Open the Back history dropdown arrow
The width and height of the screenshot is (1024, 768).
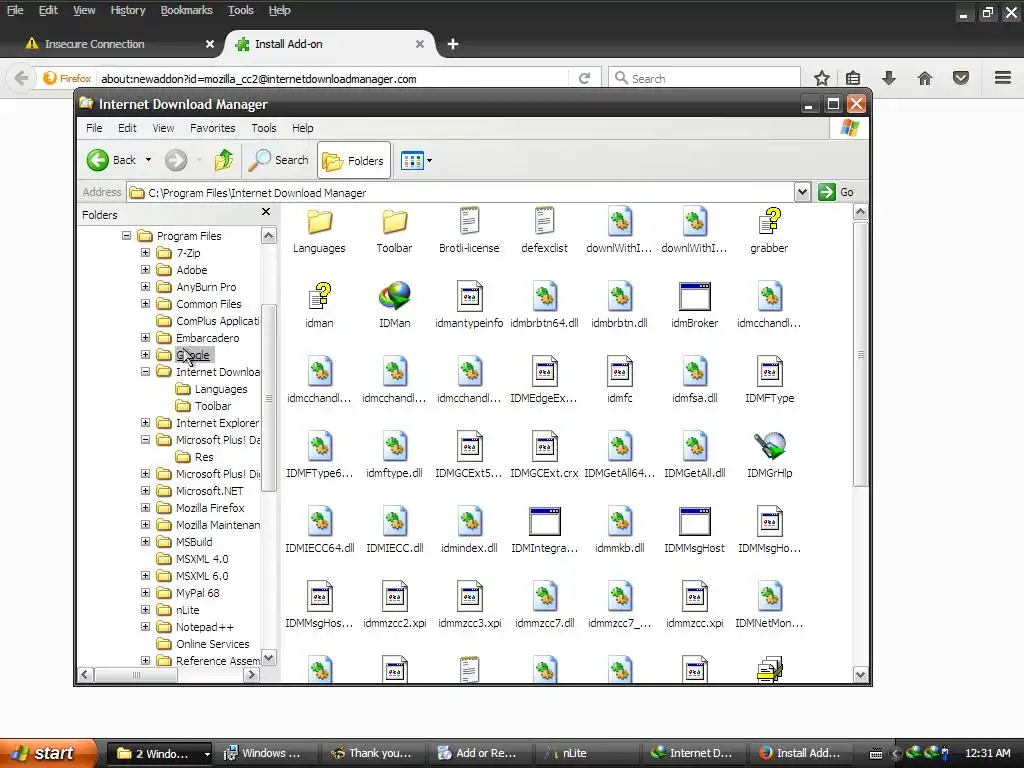[x=148, y=160]
